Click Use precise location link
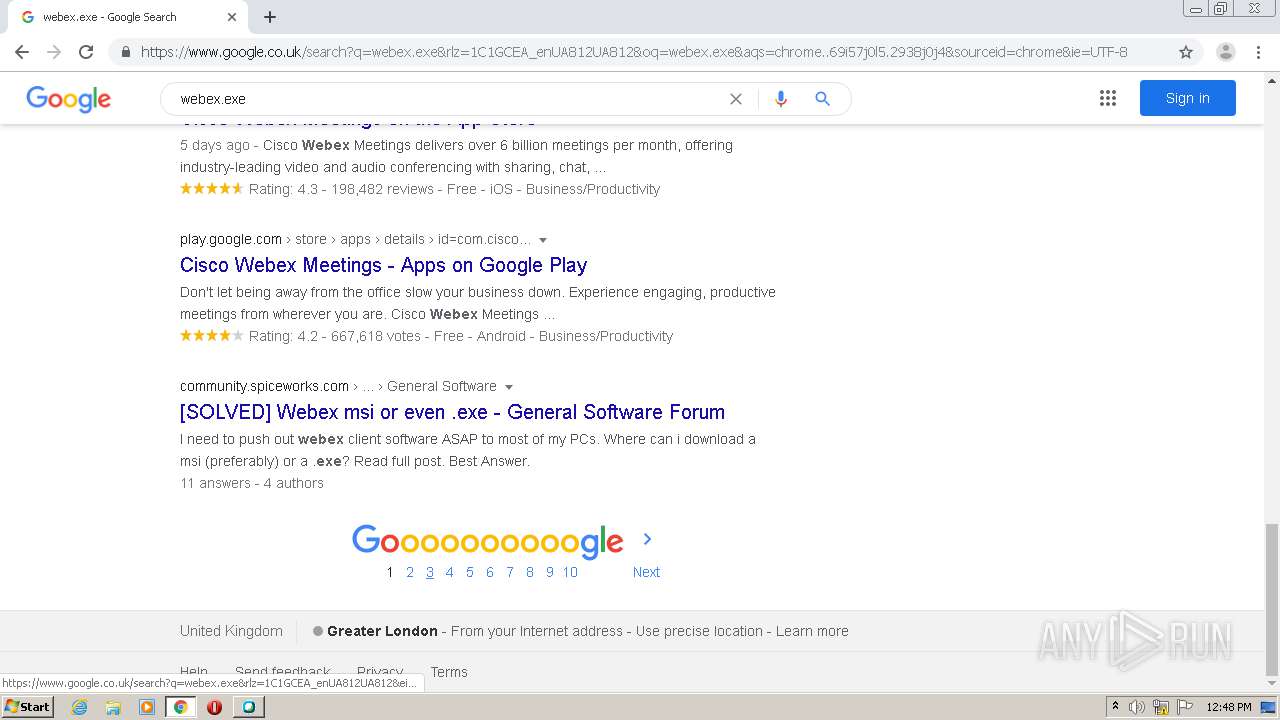The width and height of the screenshot is (1280, 720). 699,631
